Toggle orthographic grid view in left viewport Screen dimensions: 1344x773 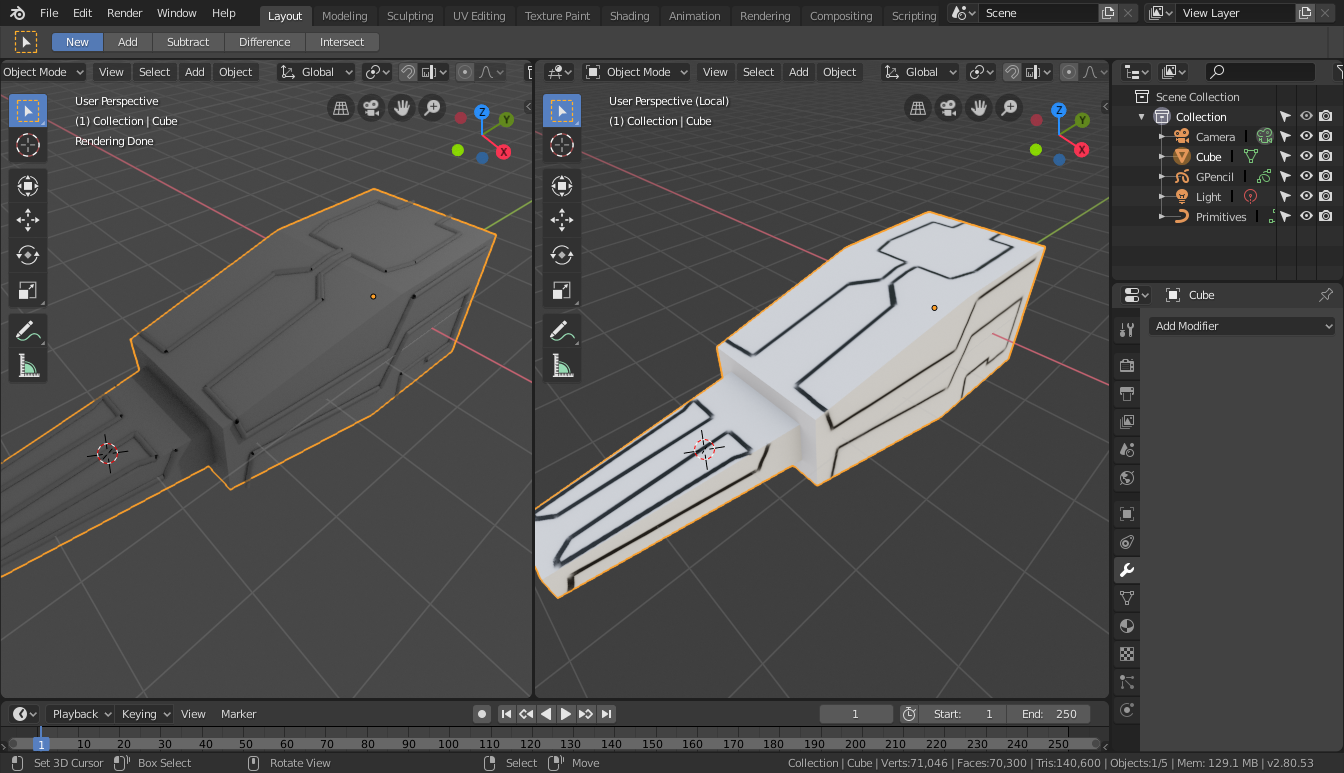click(341, 108)
